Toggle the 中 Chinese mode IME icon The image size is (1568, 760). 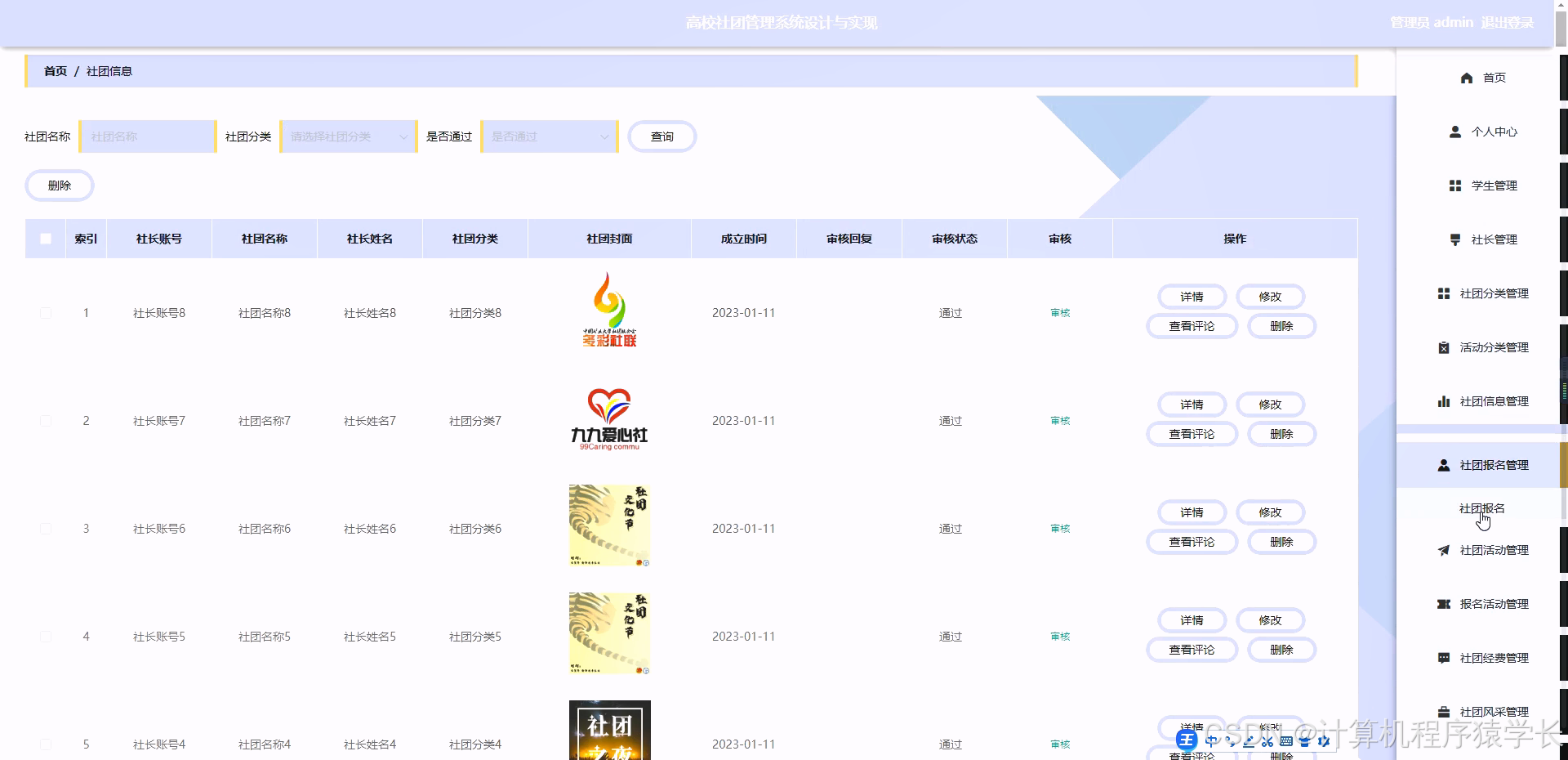[1211, 740]
